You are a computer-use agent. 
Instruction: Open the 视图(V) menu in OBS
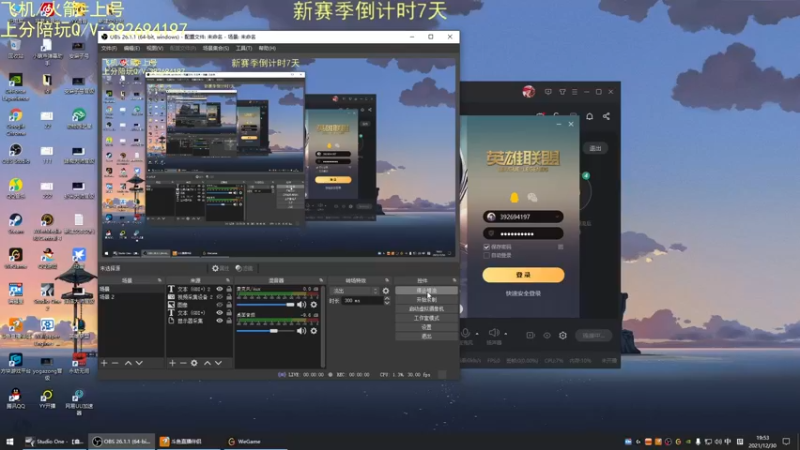[x=155, y=48]
